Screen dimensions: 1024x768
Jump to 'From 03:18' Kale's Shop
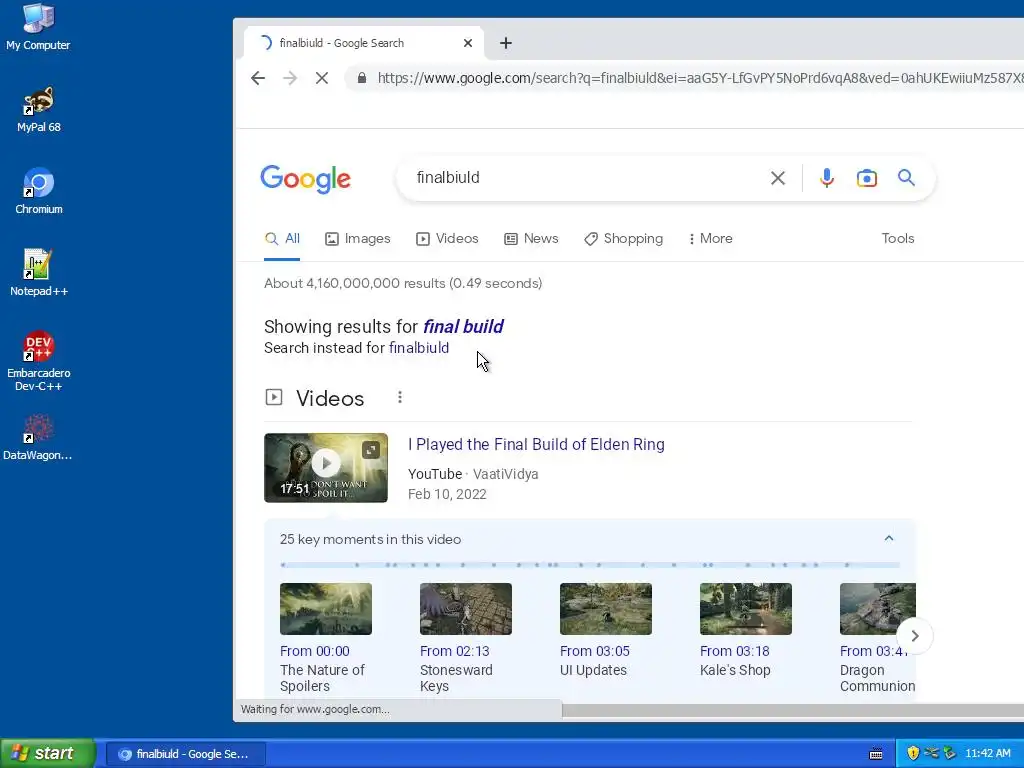(x=735, y=651)
